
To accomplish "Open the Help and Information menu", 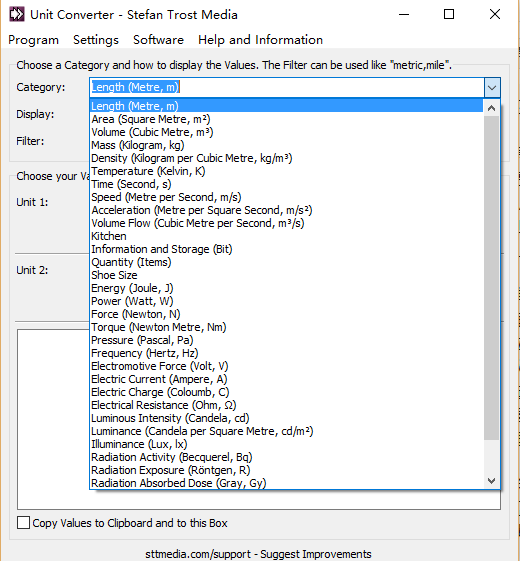I will point(260,40).
